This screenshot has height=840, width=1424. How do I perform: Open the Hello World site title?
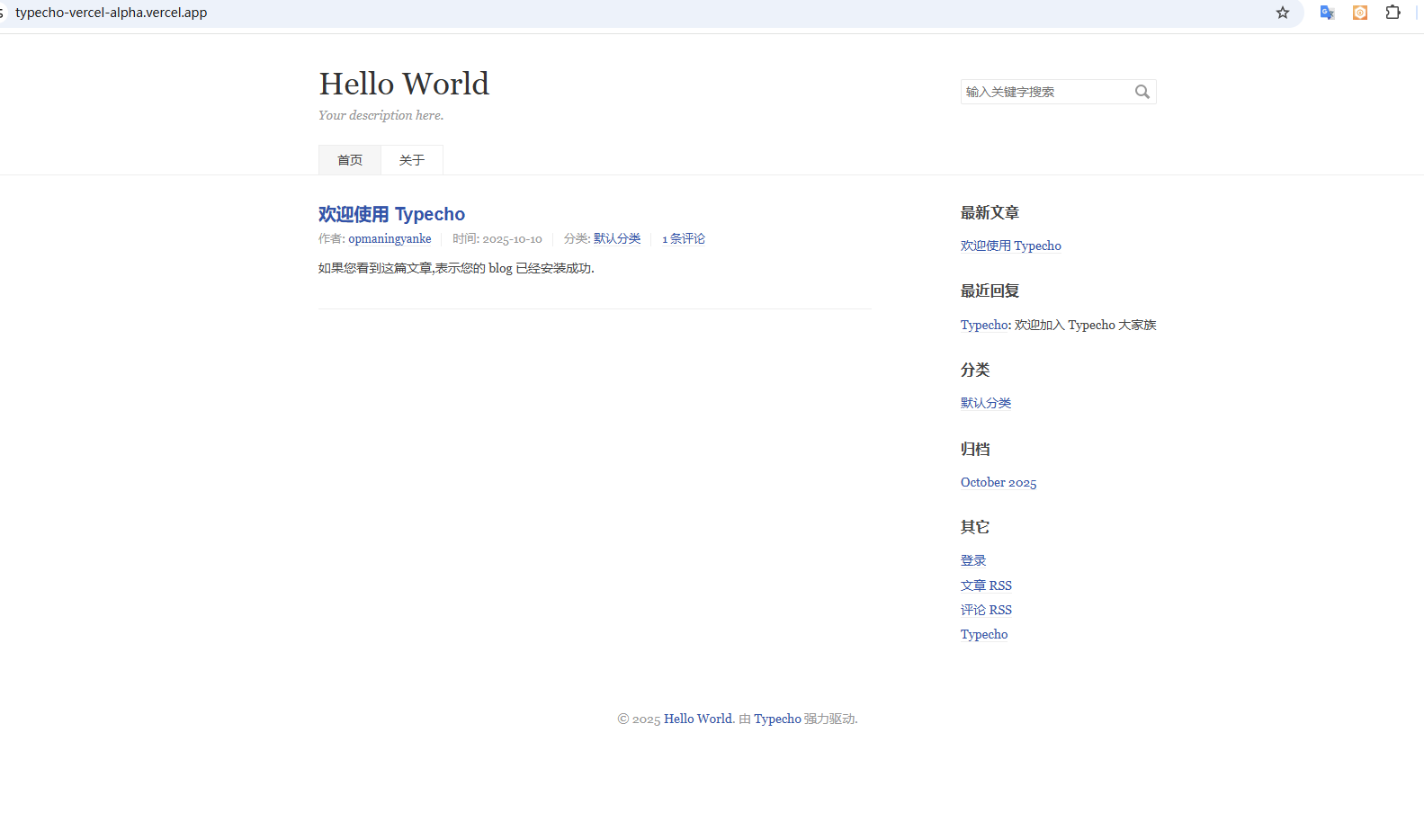click(404, 84)
